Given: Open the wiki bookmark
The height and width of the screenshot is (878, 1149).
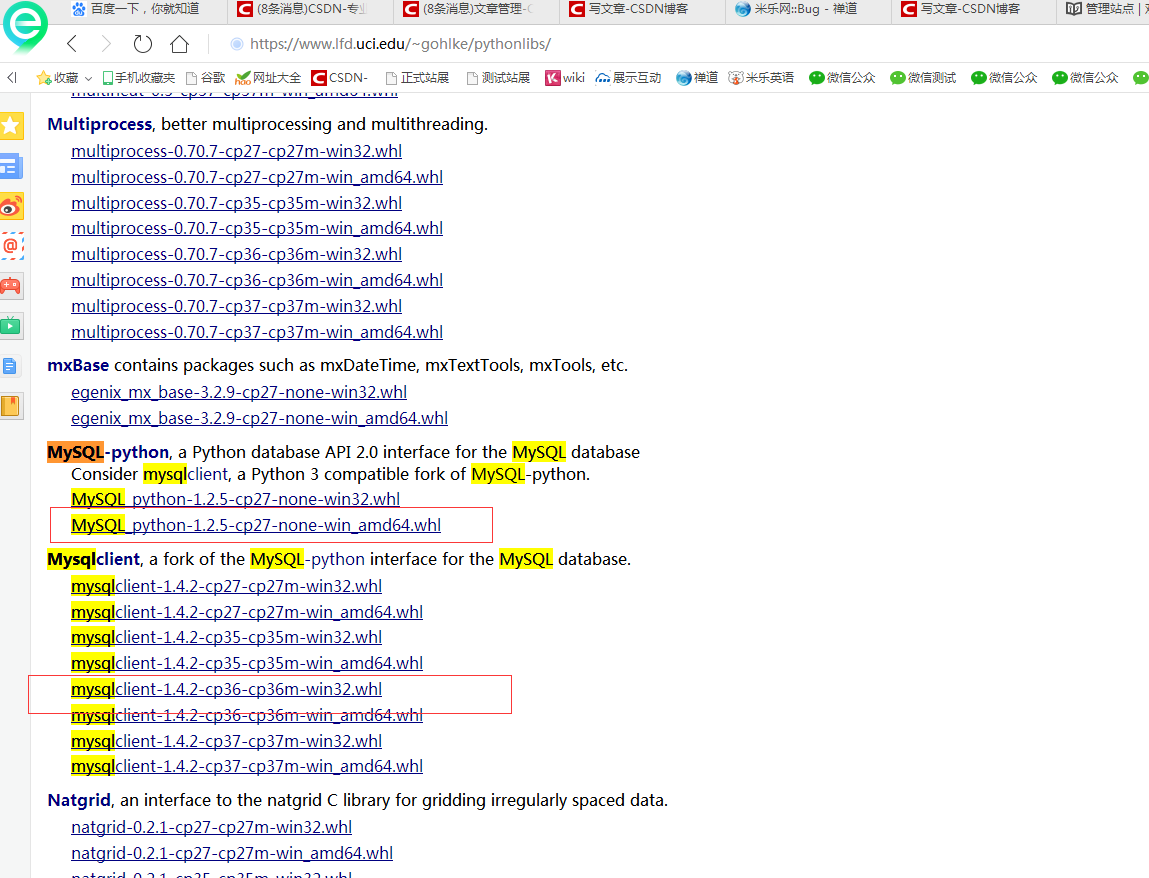Looking at the screenshot, I should pyautogui.click(x=565, y=78).
